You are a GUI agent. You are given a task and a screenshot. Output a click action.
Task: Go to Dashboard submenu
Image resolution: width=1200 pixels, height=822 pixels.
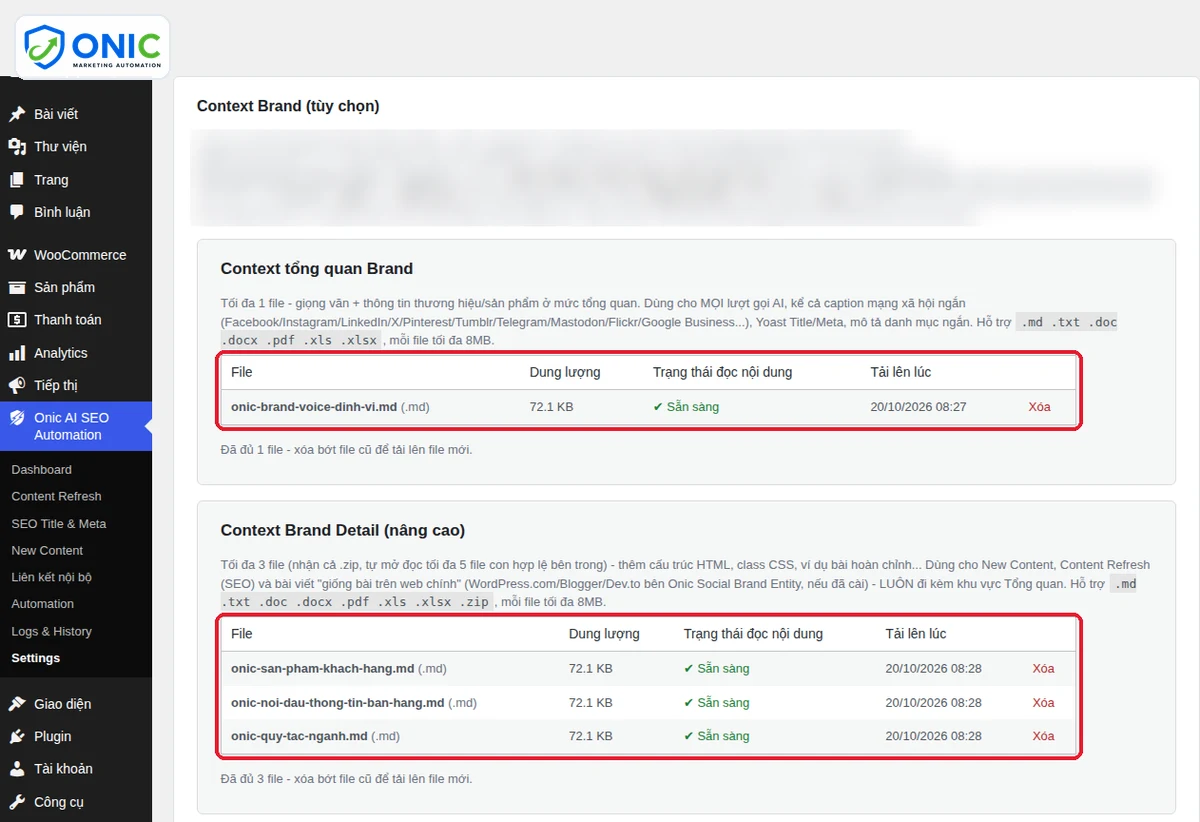click(x=41, y=470)
